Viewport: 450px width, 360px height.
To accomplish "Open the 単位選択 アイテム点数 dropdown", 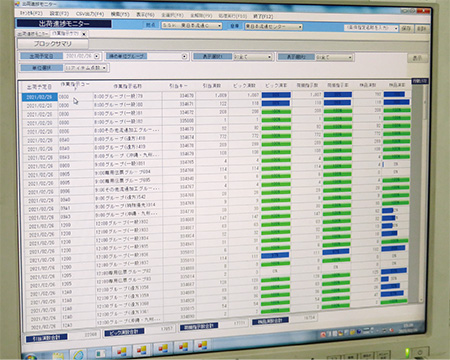I will click(x=104, y=68).
